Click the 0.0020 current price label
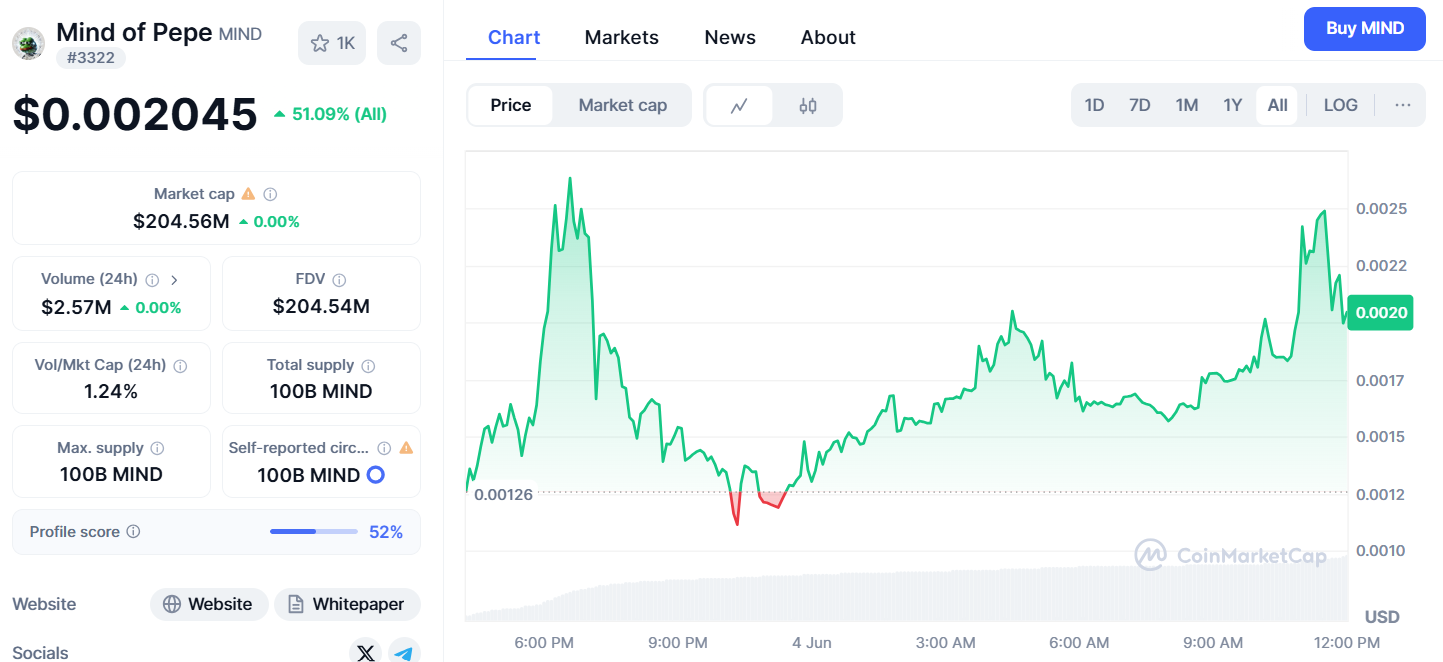Image resolution: width=1443 pixels, height=662 pixels. [1380, 313]
